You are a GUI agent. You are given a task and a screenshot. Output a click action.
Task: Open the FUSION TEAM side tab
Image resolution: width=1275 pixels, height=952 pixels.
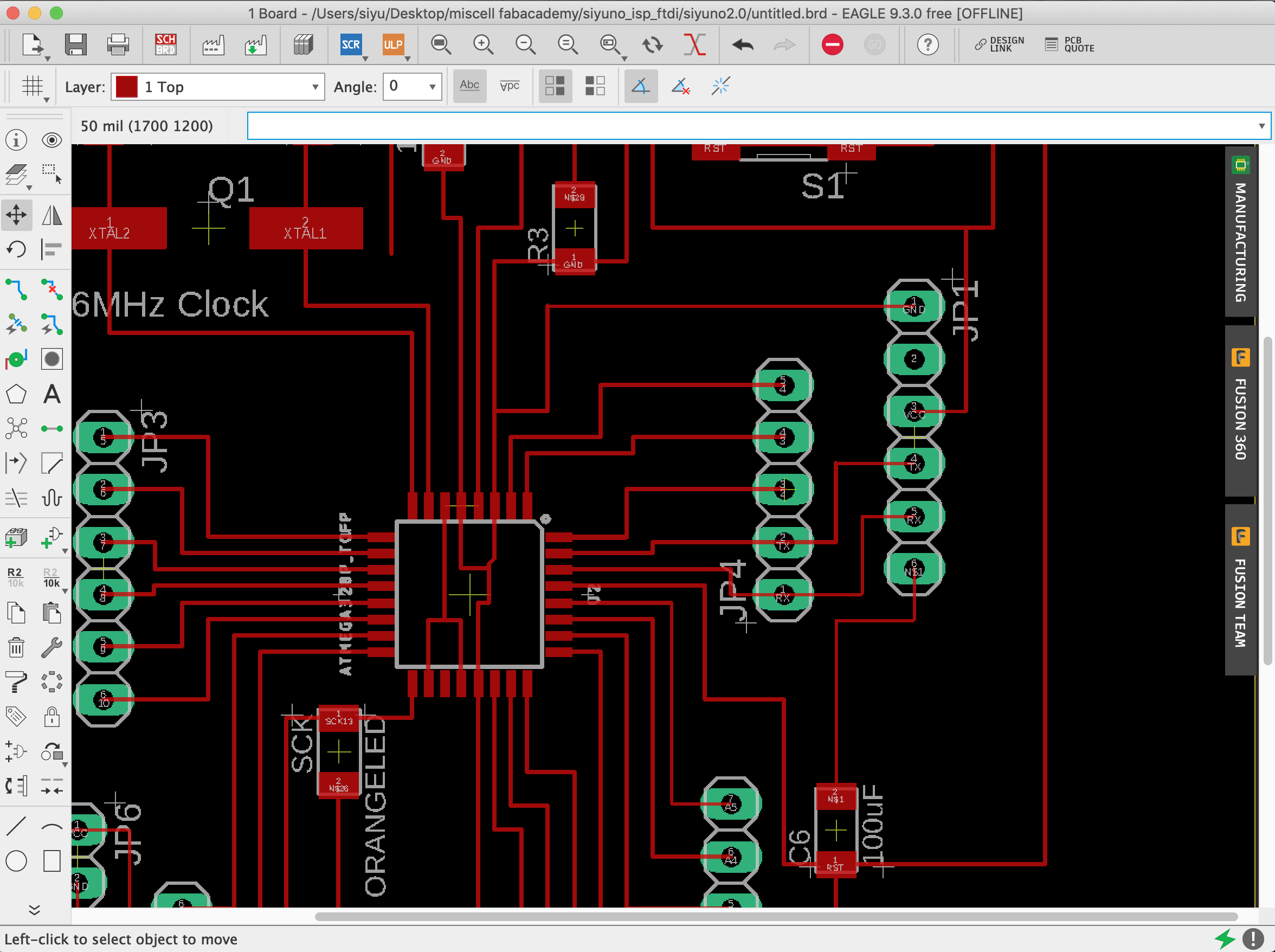point(1240,589)
